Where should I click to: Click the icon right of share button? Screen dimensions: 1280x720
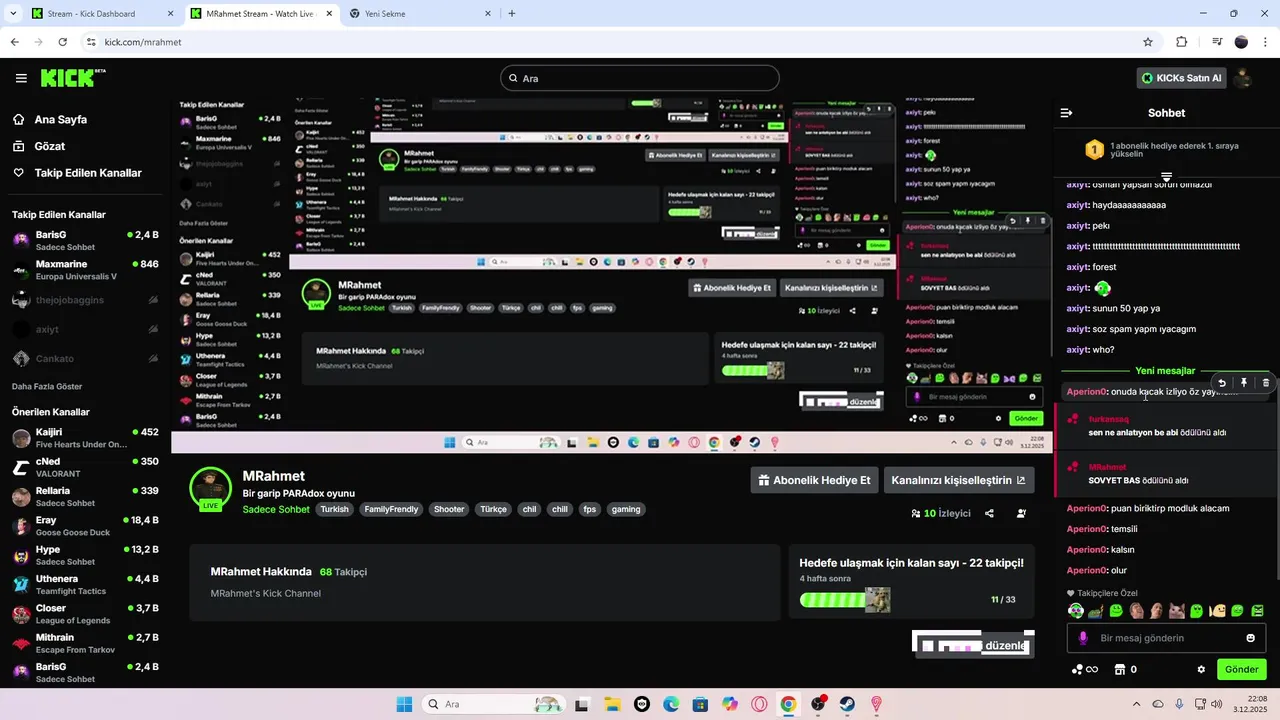coord(1021,513)
